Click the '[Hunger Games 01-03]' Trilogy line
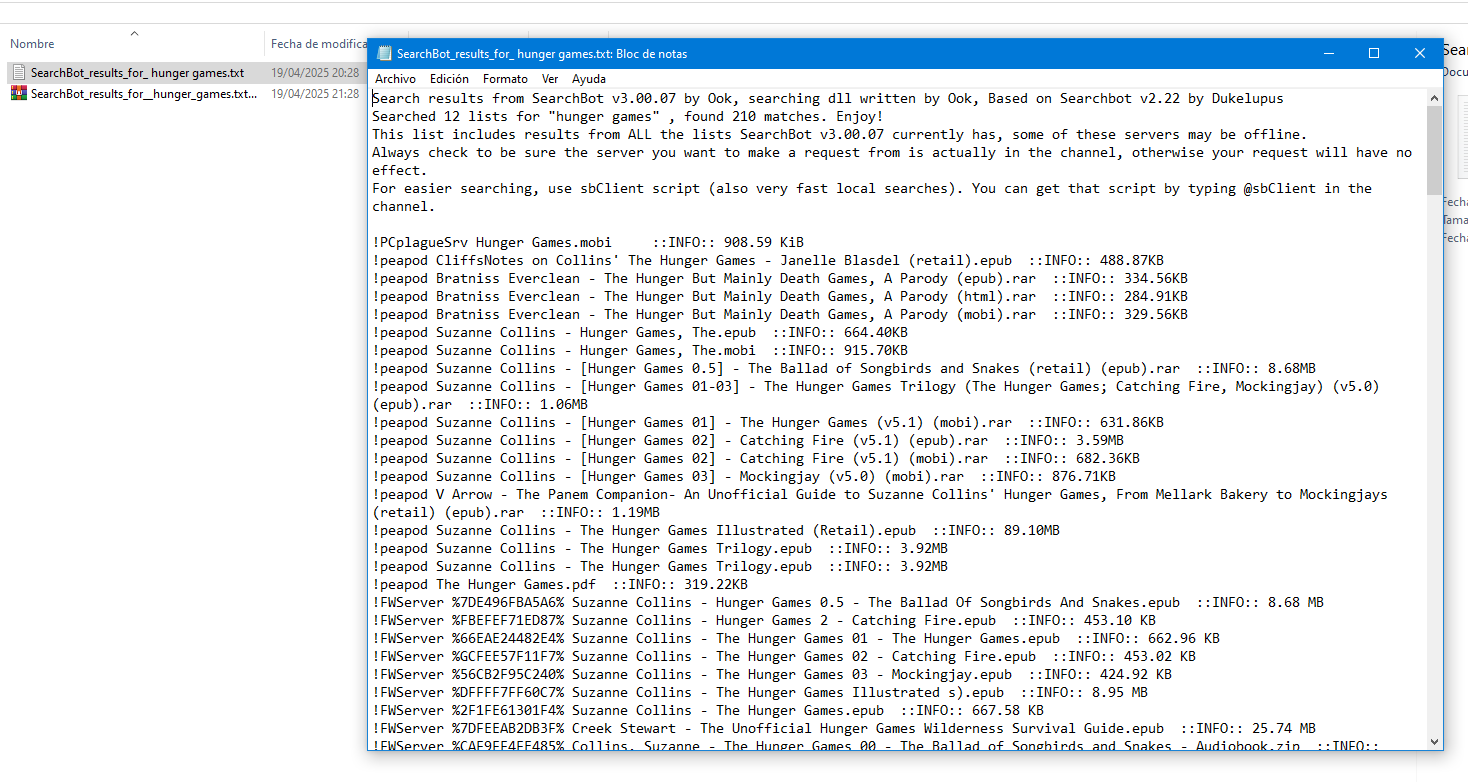 pos(876,395)
